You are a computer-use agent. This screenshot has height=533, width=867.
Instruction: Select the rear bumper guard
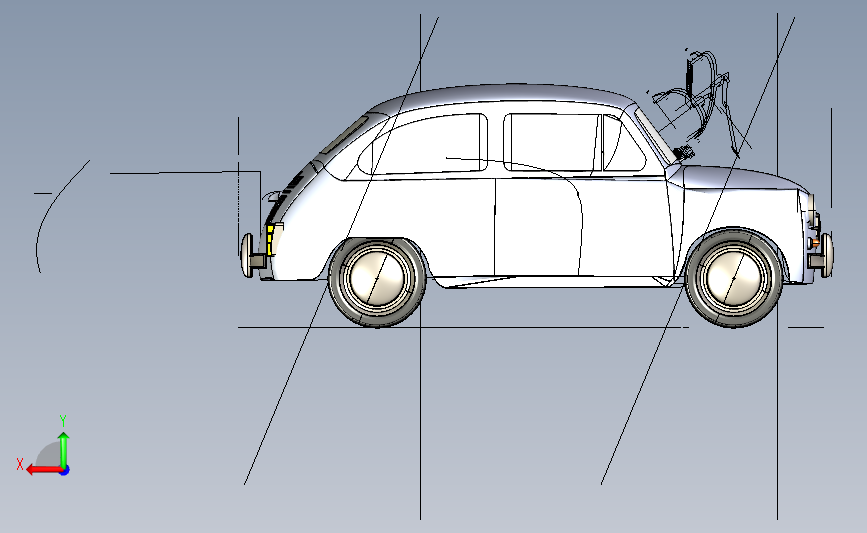click(x=247, y=255)
